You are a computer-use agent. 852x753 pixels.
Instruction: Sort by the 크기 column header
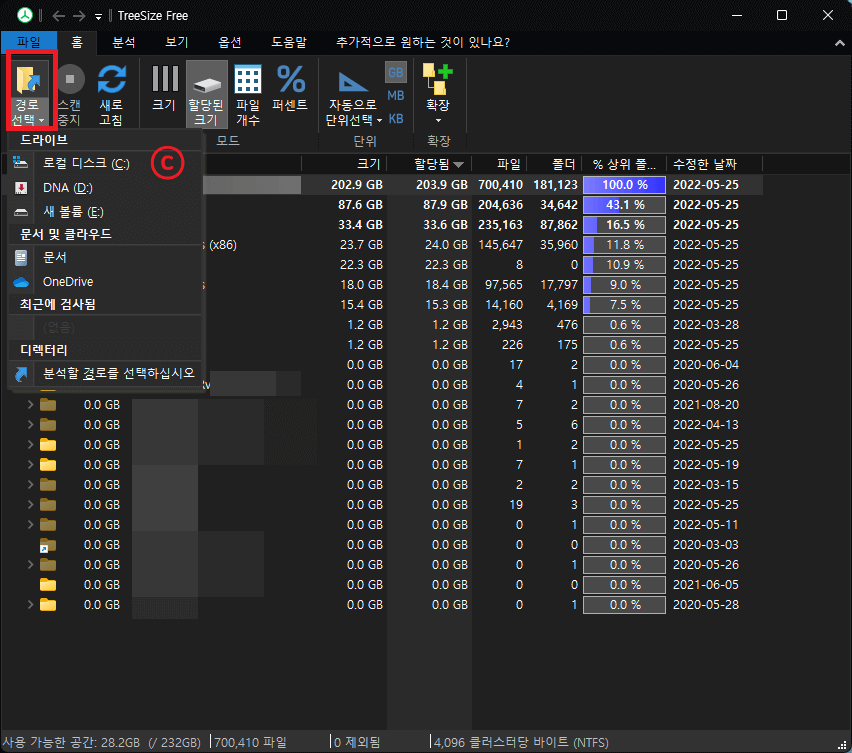click(344, 164)
